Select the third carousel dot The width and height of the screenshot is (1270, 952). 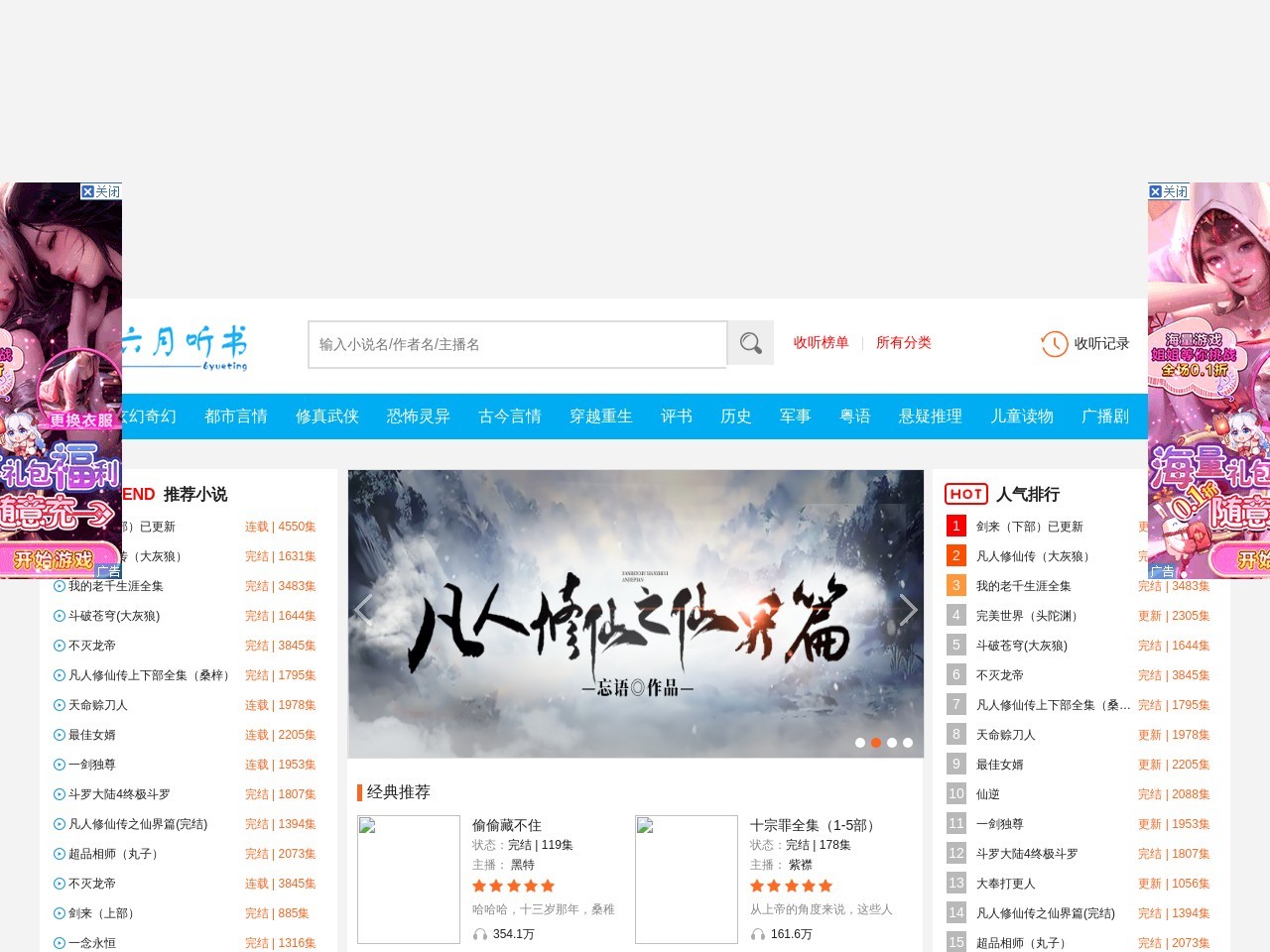click(892, 743)
